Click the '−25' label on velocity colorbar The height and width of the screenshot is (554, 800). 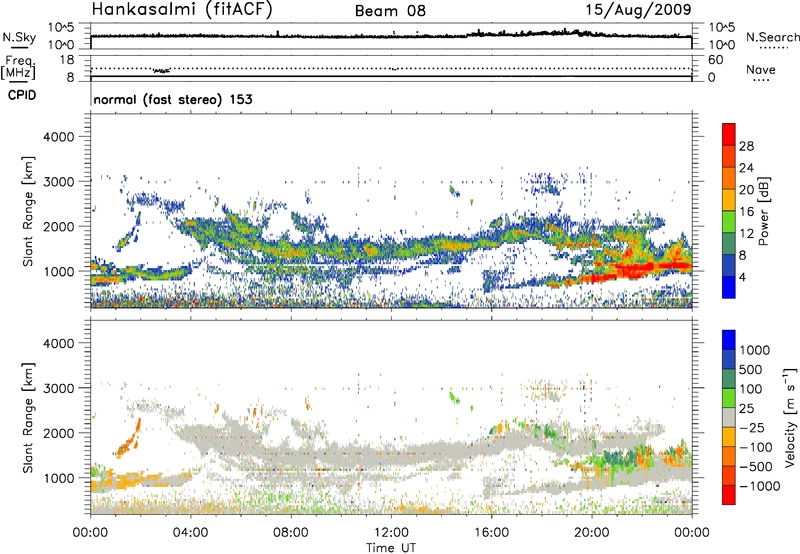(x=752, y=427)
